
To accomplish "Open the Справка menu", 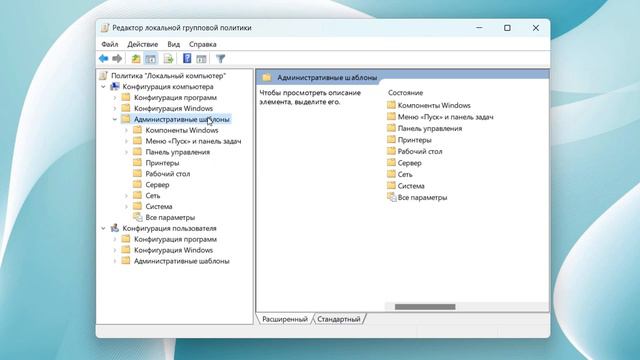I will coord(202,44).
